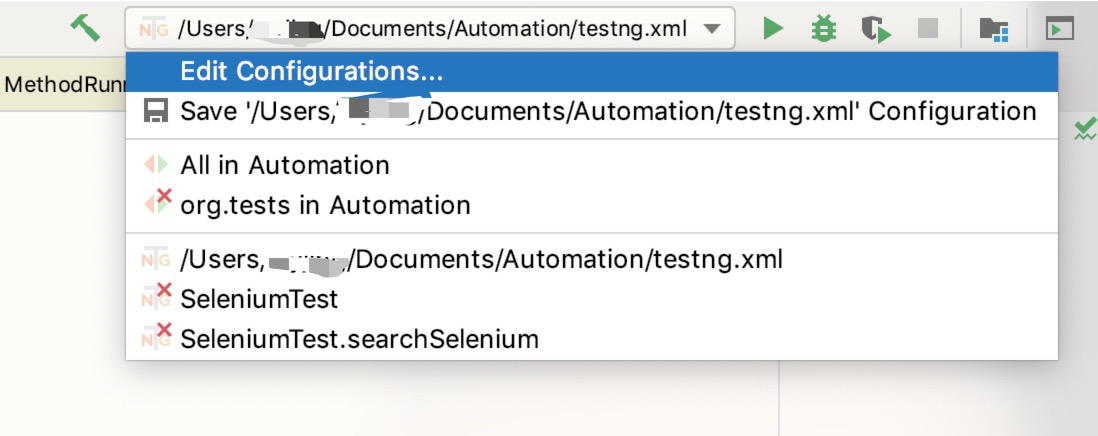Click the green double-checkmark icon

pos(1084,129)
